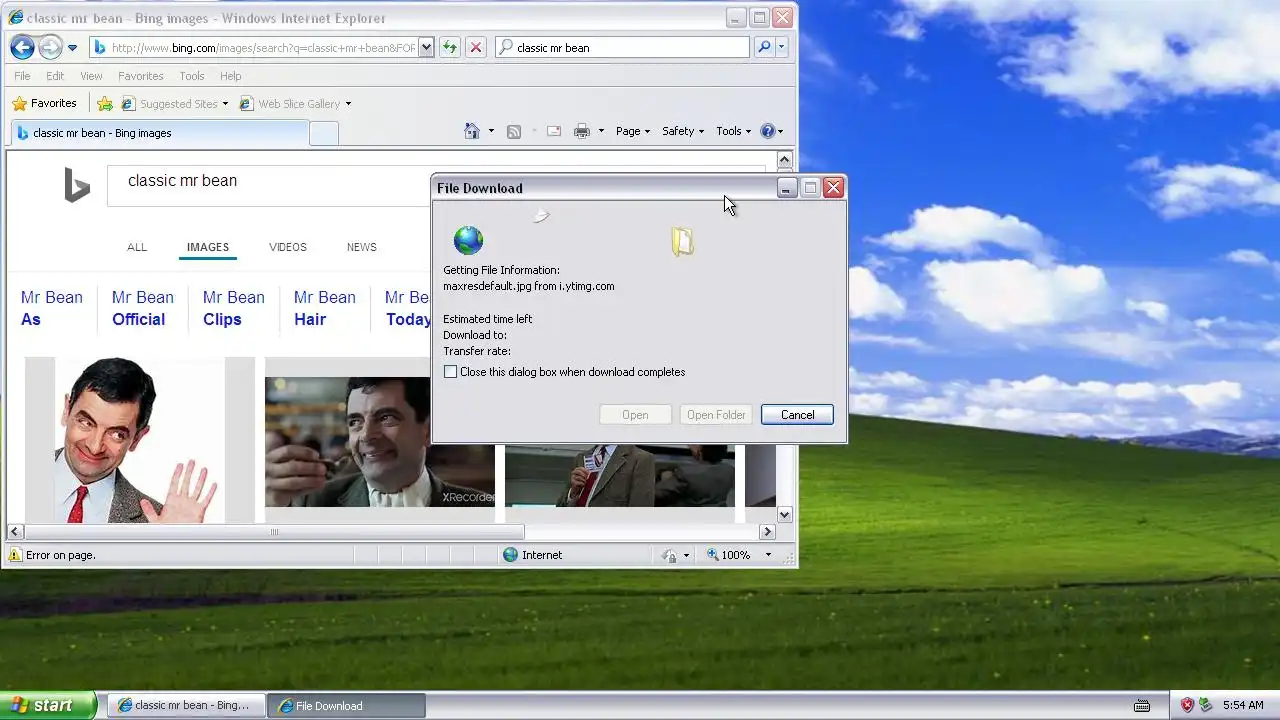Expand the address bar history dropdown
Screen dimensions: 1280x720
pos(426,47)
